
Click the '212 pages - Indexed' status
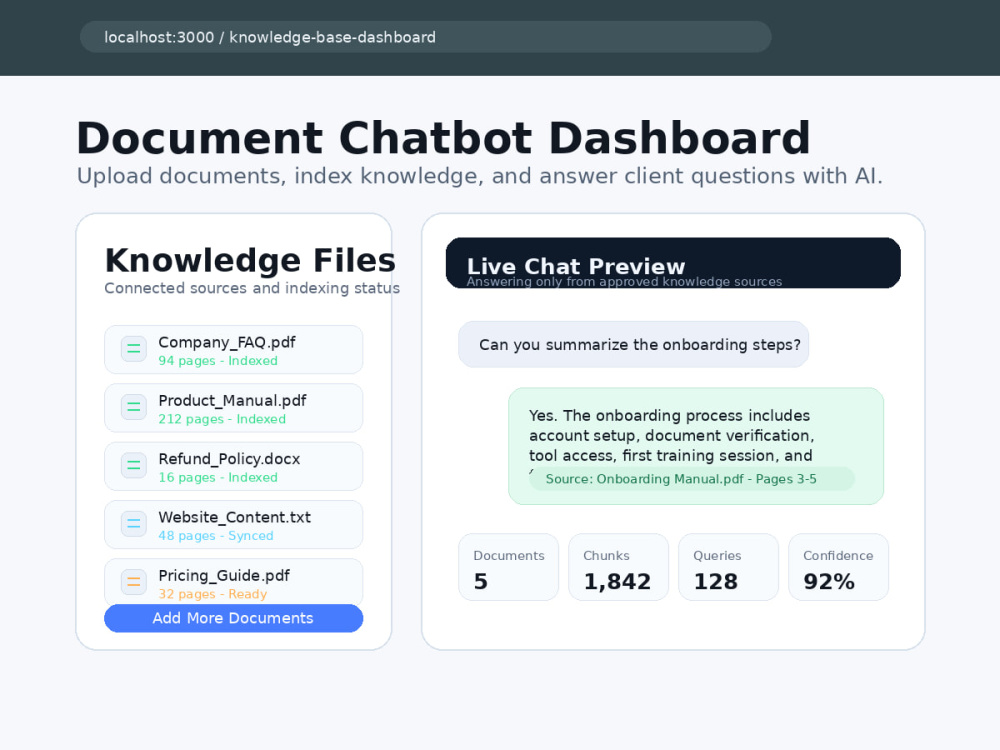click(222, 419)
